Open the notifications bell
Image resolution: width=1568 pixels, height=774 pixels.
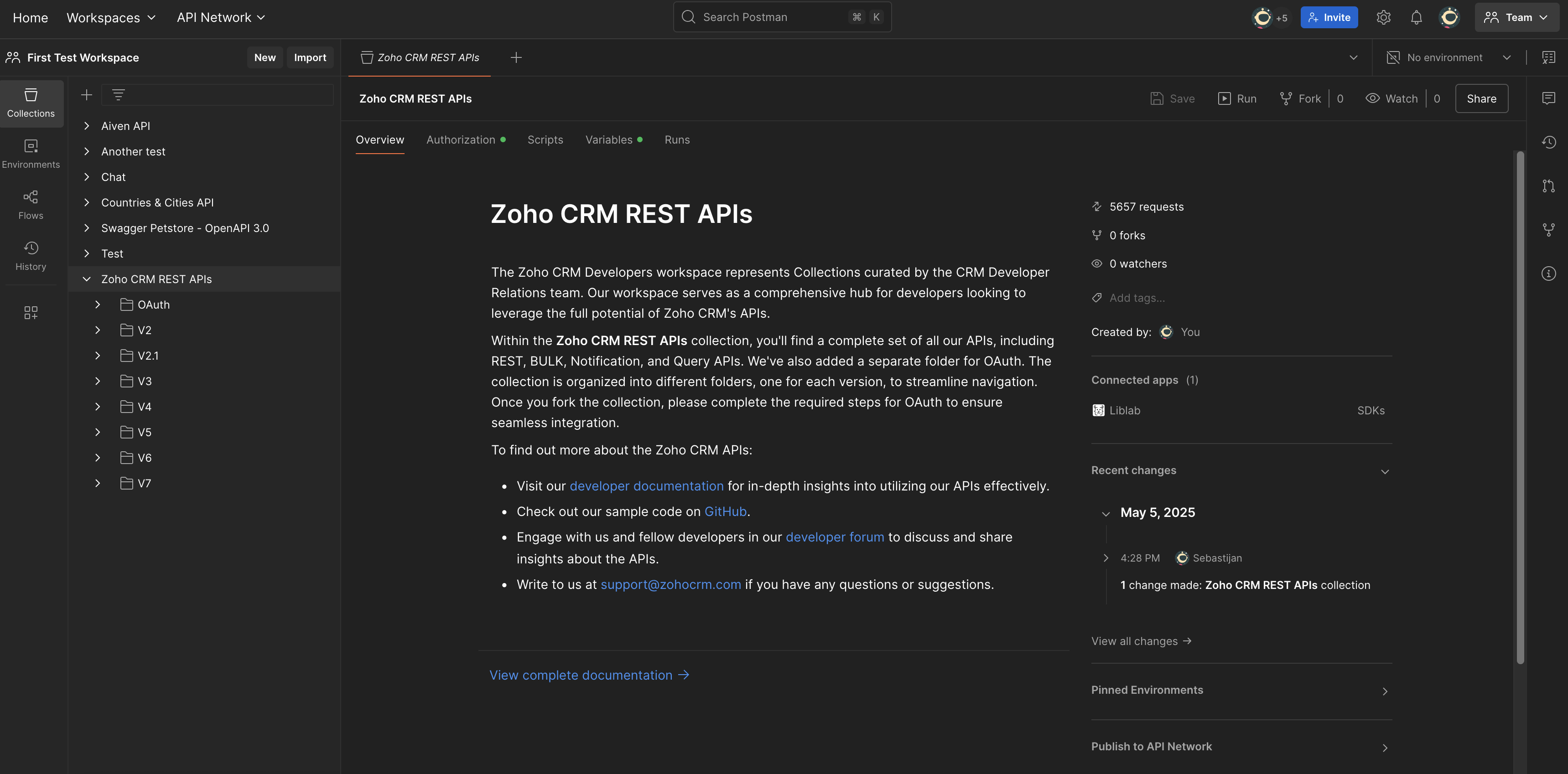coord(1417,17)
